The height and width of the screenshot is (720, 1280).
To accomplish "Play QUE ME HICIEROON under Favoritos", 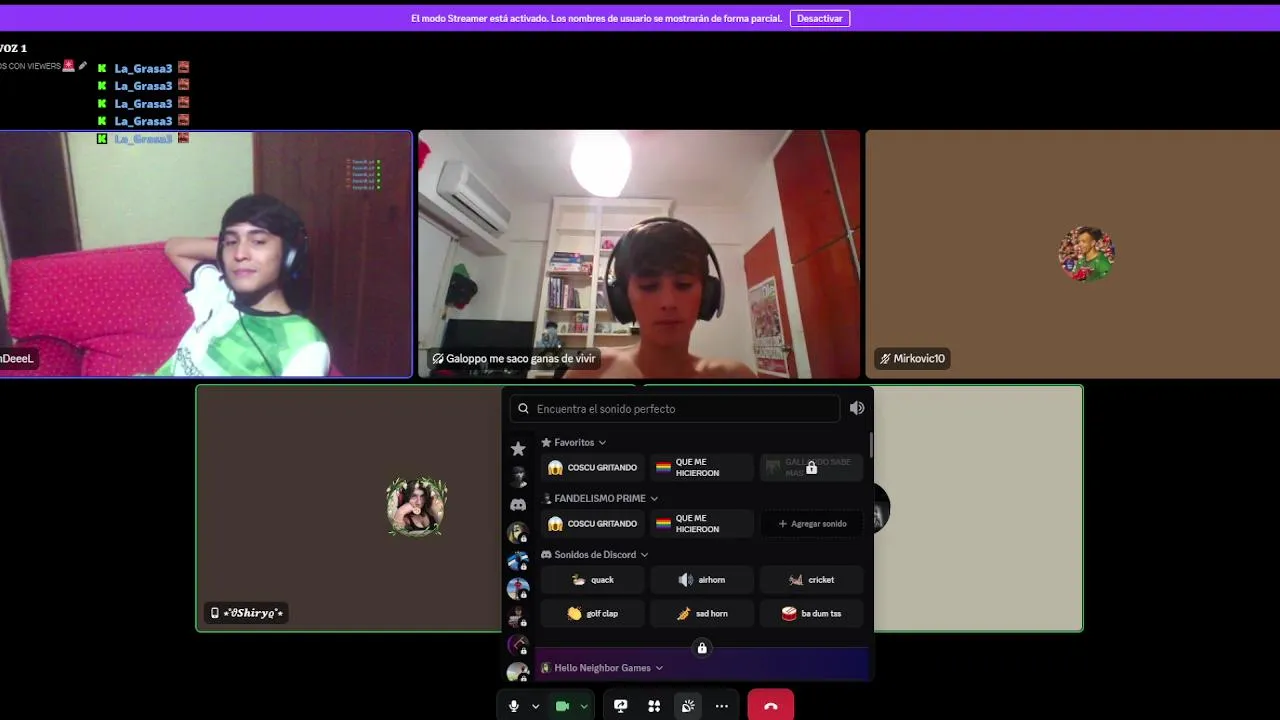I will 702,468.
